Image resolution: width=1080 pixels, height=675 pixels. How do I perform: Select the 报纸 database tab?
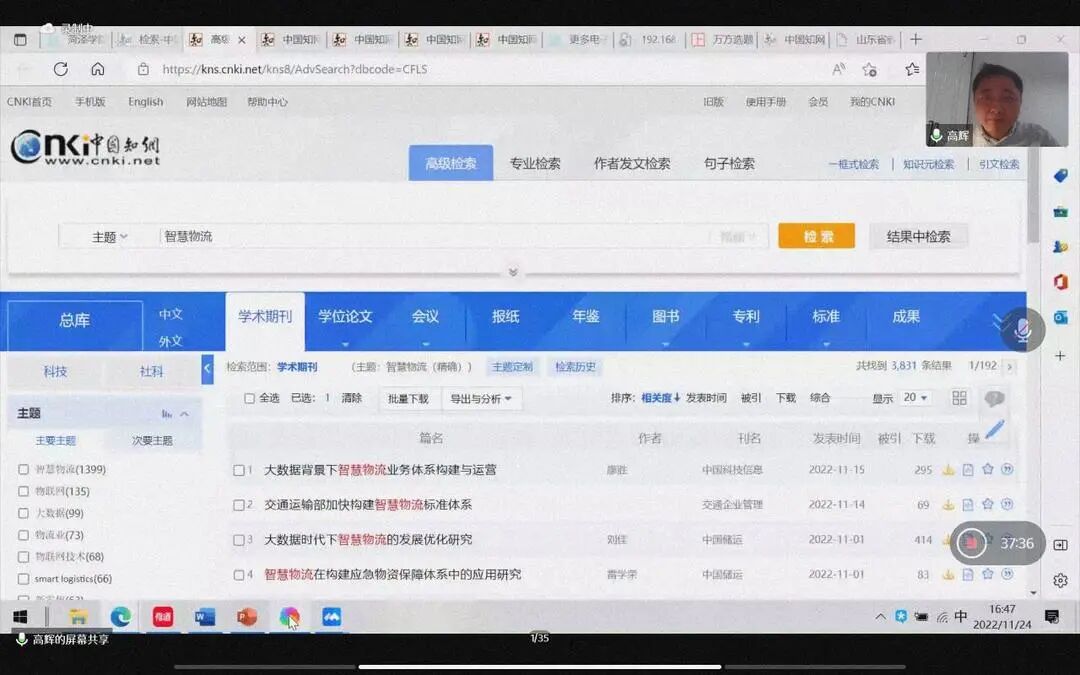click(506, 317)
